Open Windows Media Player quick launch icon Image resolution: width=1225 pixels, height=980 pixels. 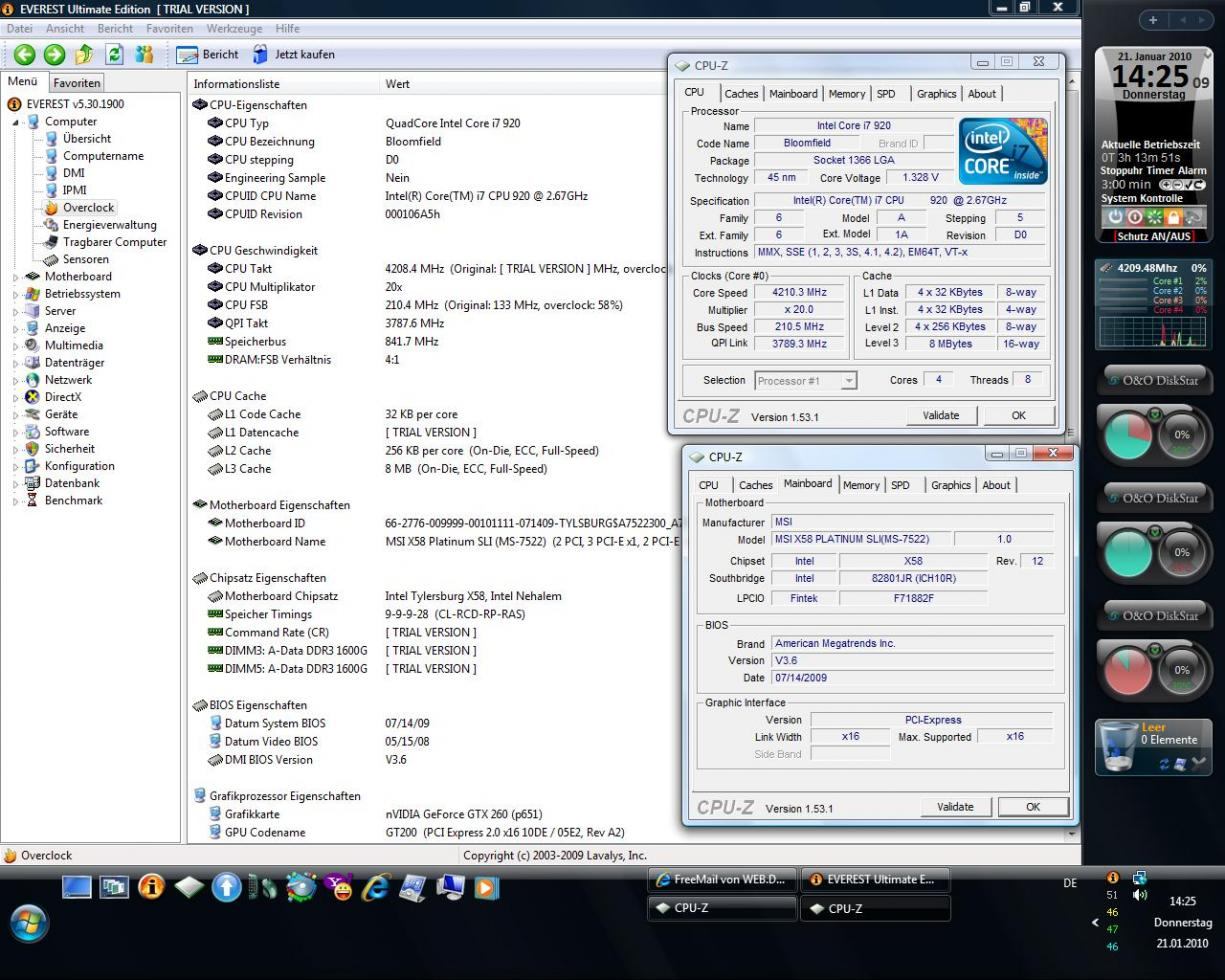pyautogui.click(x=486, y=887)
